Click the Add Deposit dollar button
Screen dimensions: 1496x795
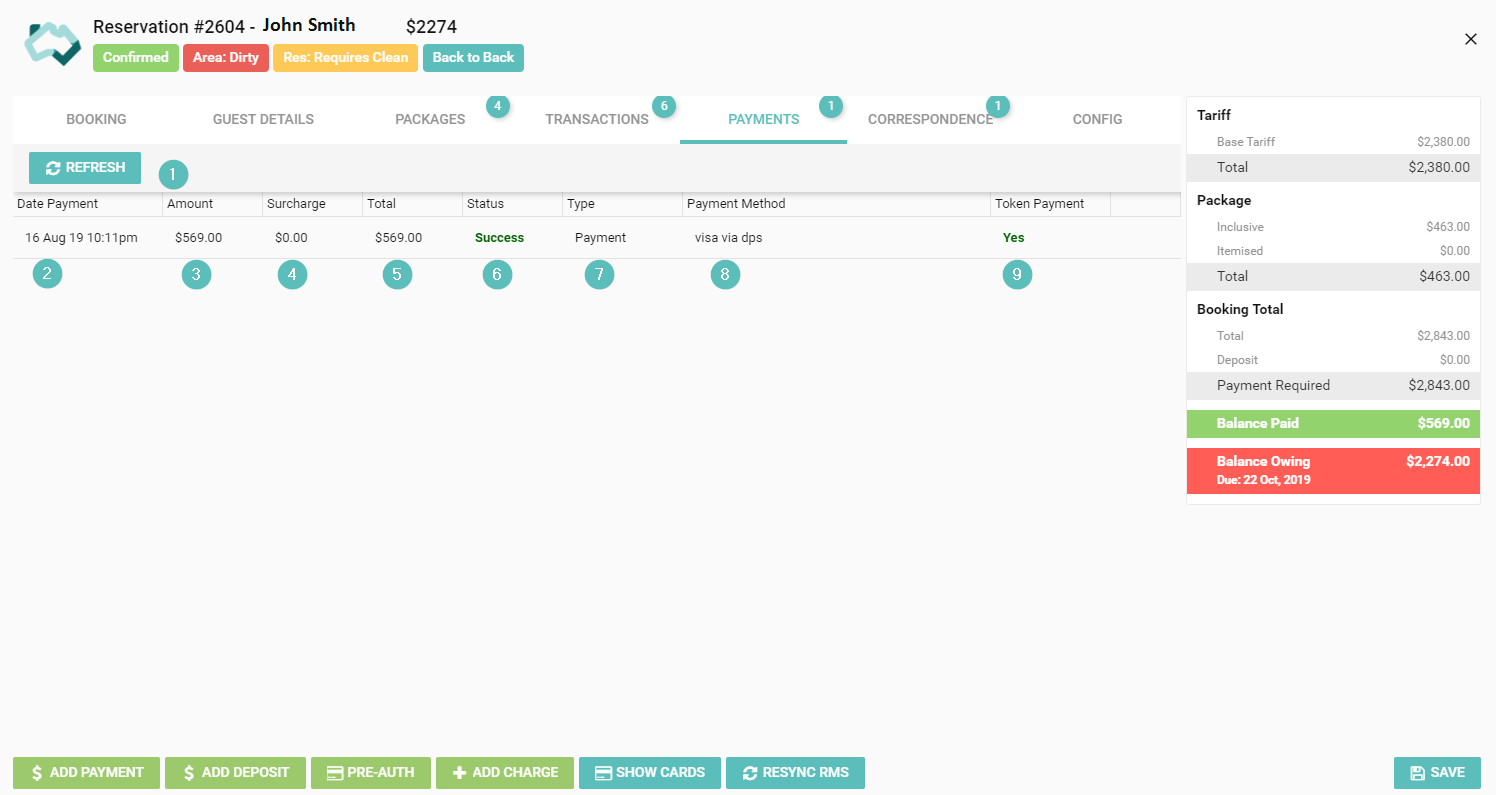pyautogui.click(x=234, y=773)
